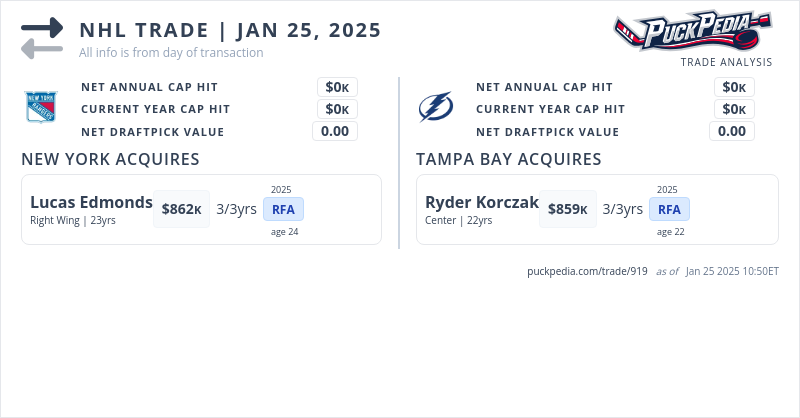Viewport: 800px width, 418px height.
Task: Click the PuckPedia logo
Action: point(692,31)
